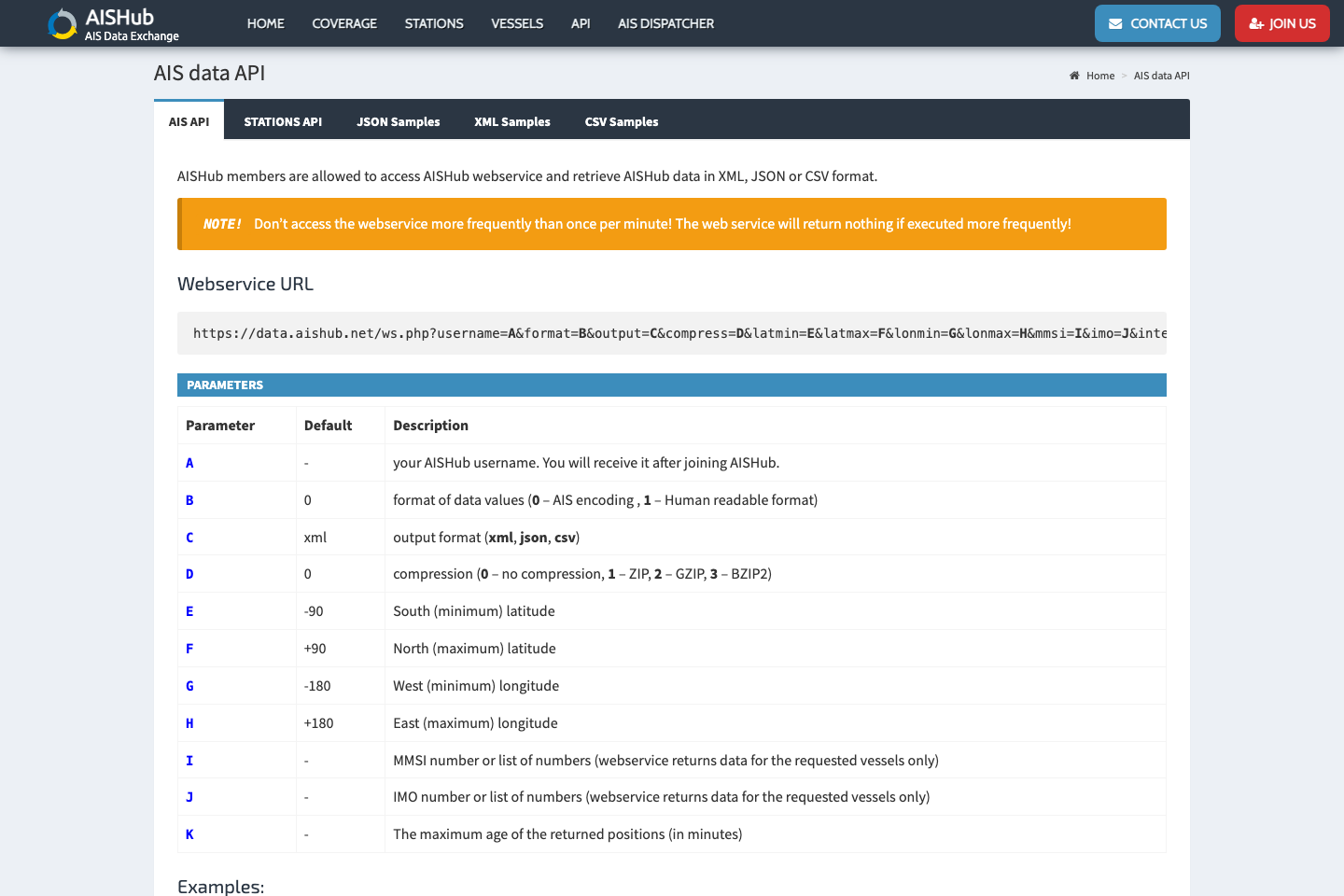Switch to the XML Samples tab
Viewport: 1344px width, 896px height.
pos(511,121)
